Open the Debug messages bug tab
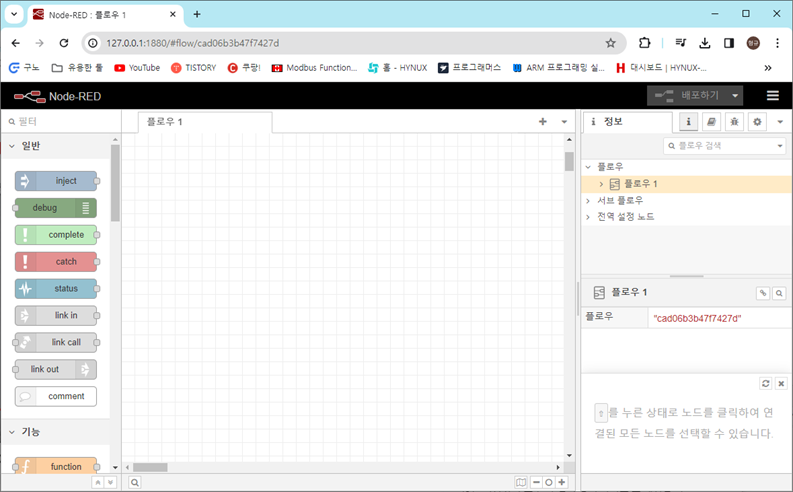This screenshot has height=492, width=793. tap(734, 122)
